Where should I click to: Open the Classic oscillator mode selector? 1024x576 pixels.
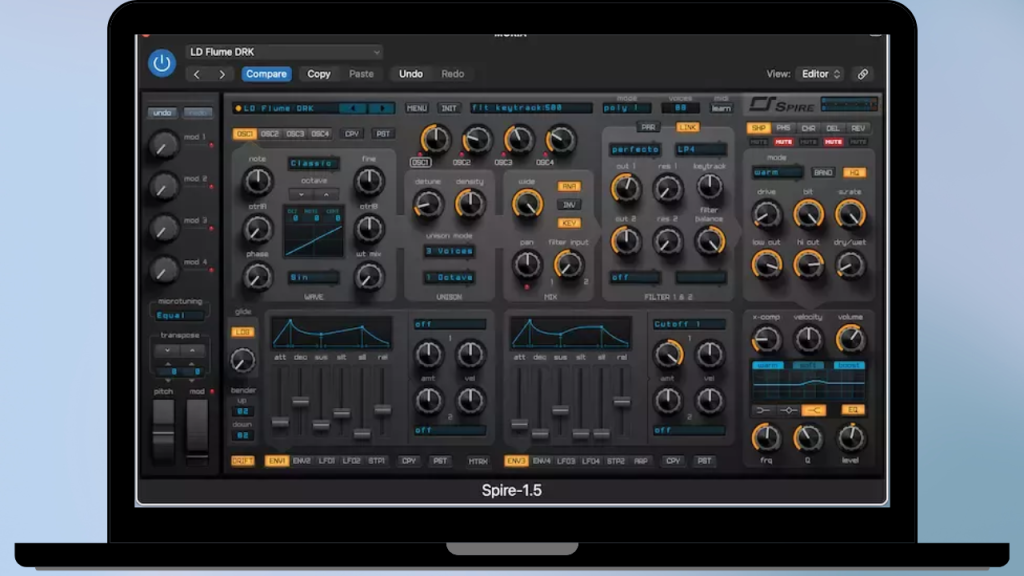(x=313, y=163)
